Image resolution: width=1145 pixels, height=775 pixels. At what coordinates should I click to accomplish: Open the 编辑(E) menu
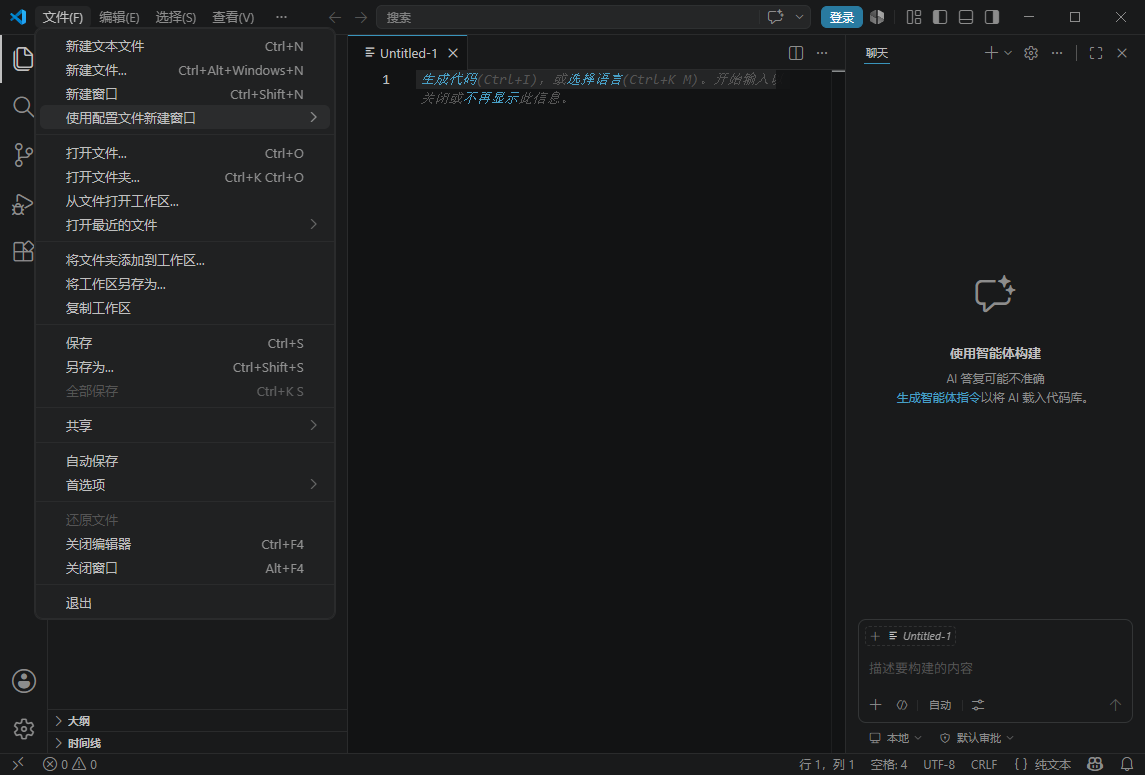pos(119,17)
